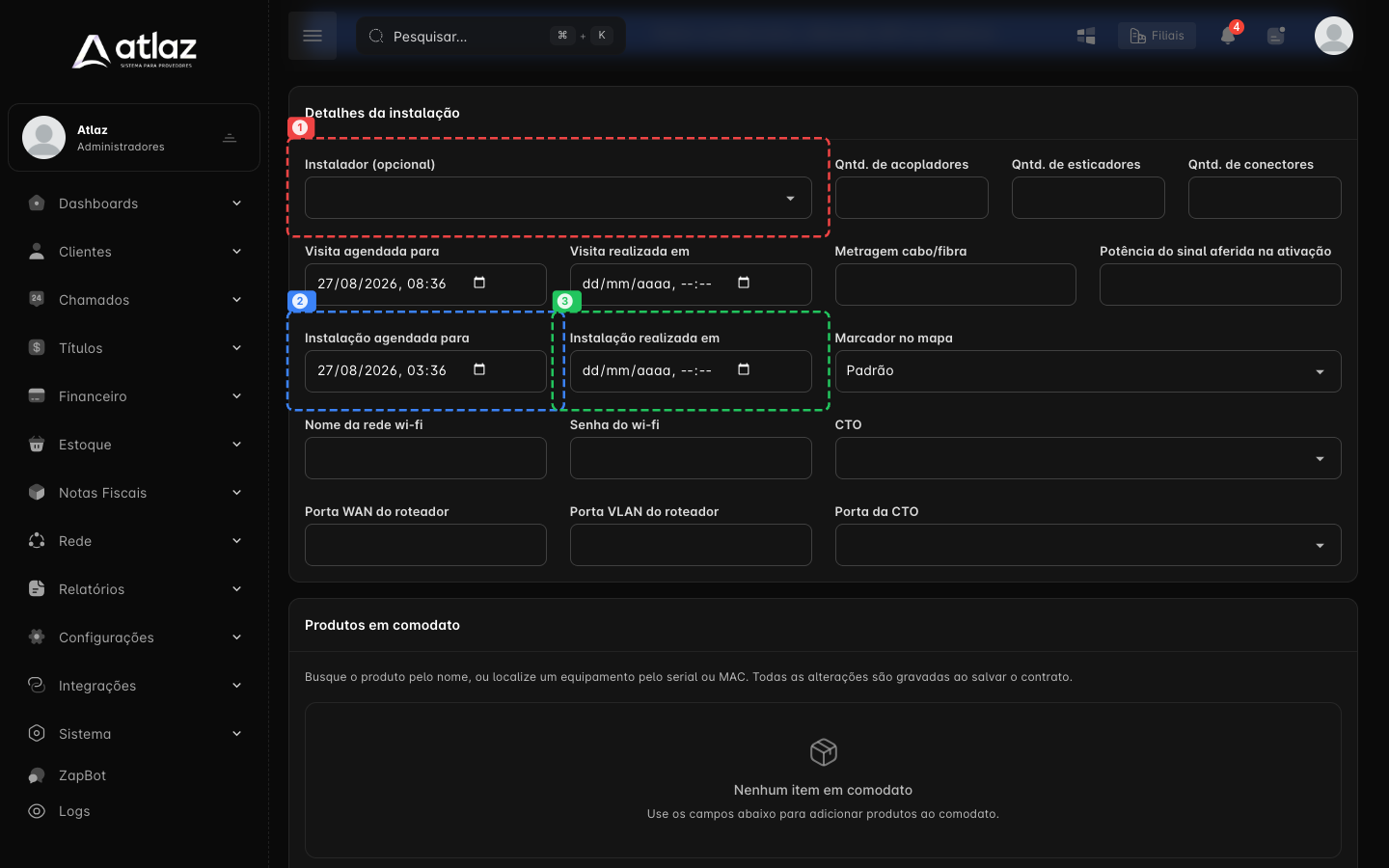Image resolution: width=1389 pixels, height=868 pixels.
Task: Open the CTO dropdown
Action: pos(1088,458)
